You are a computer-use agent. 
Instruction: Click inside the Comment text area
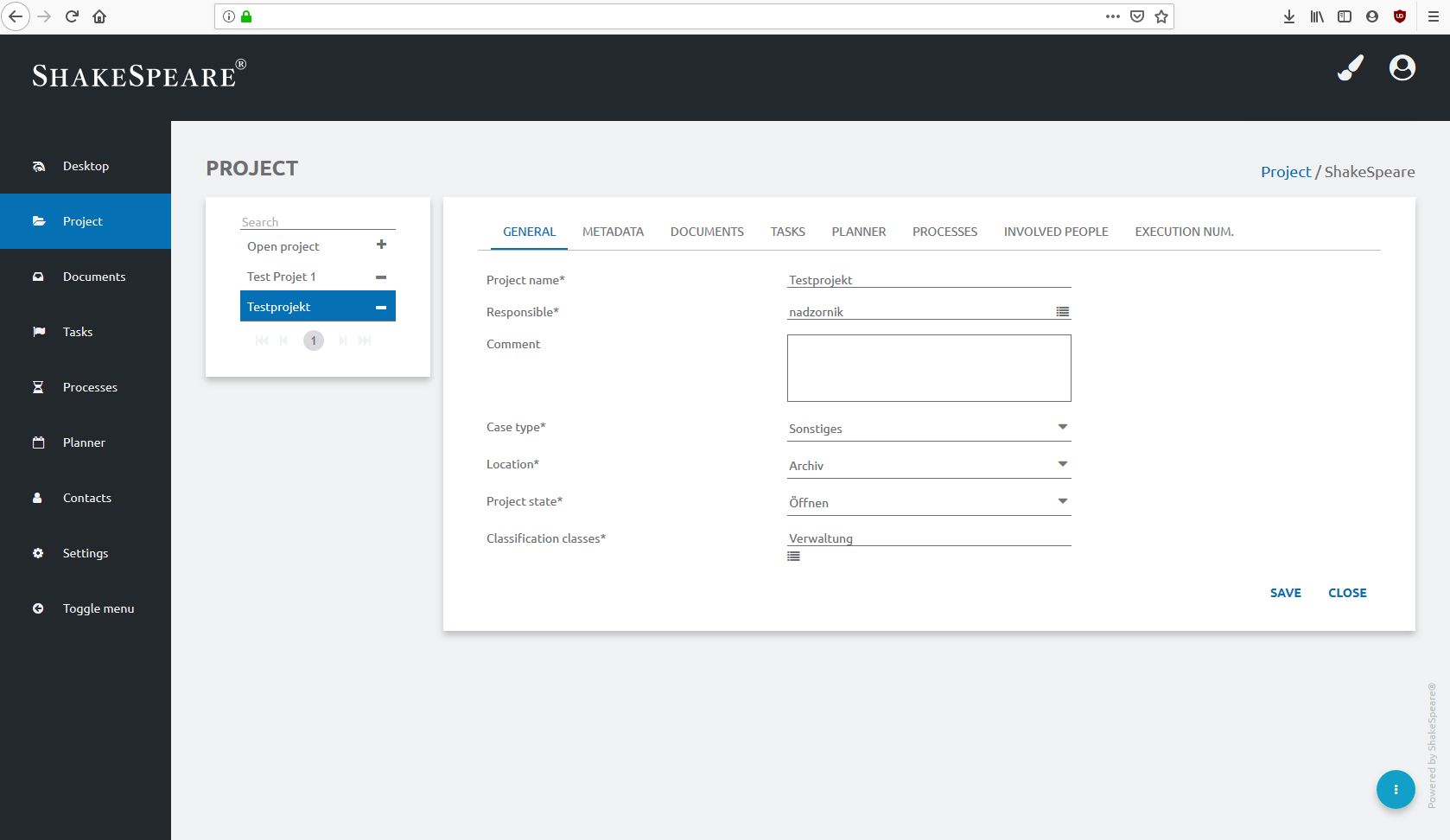pos(929,368)
